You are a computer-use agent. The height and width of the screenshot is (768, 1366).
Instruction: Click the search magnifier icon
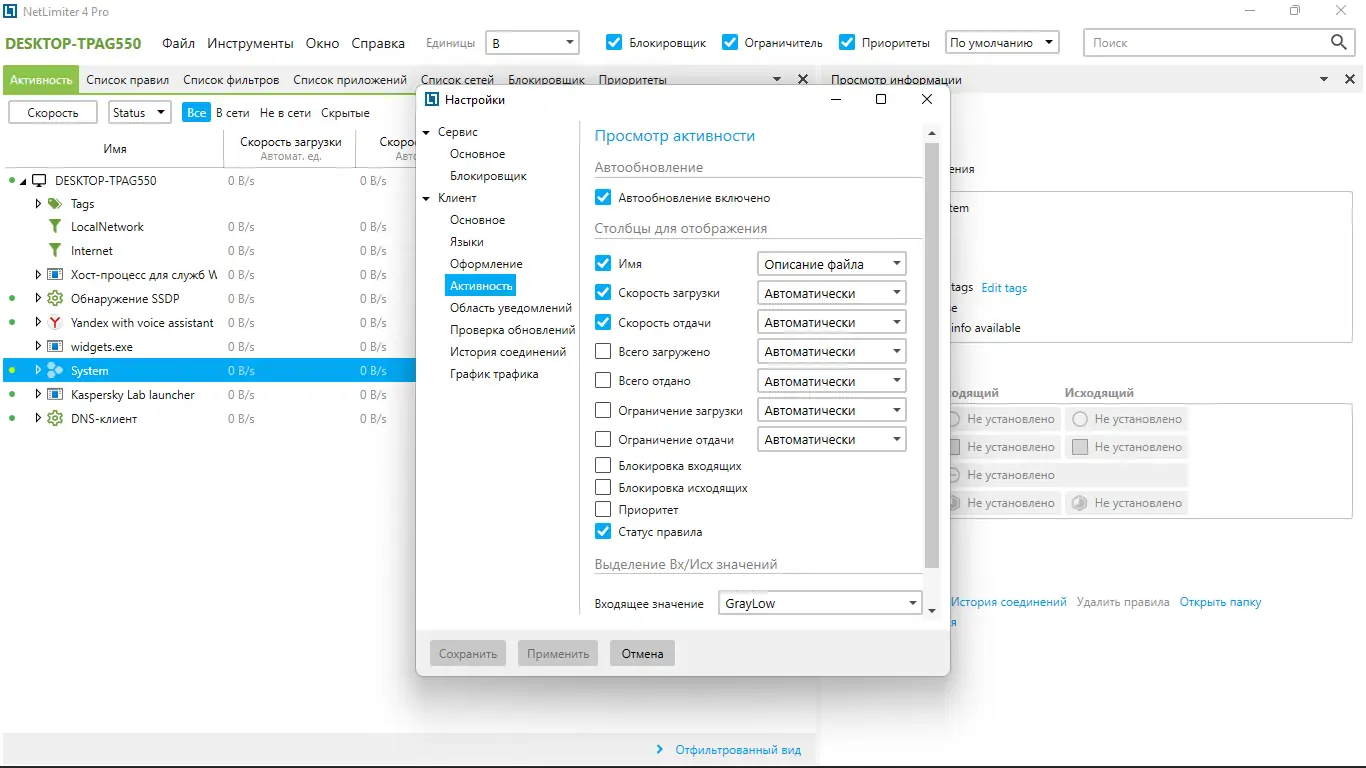1339,42
